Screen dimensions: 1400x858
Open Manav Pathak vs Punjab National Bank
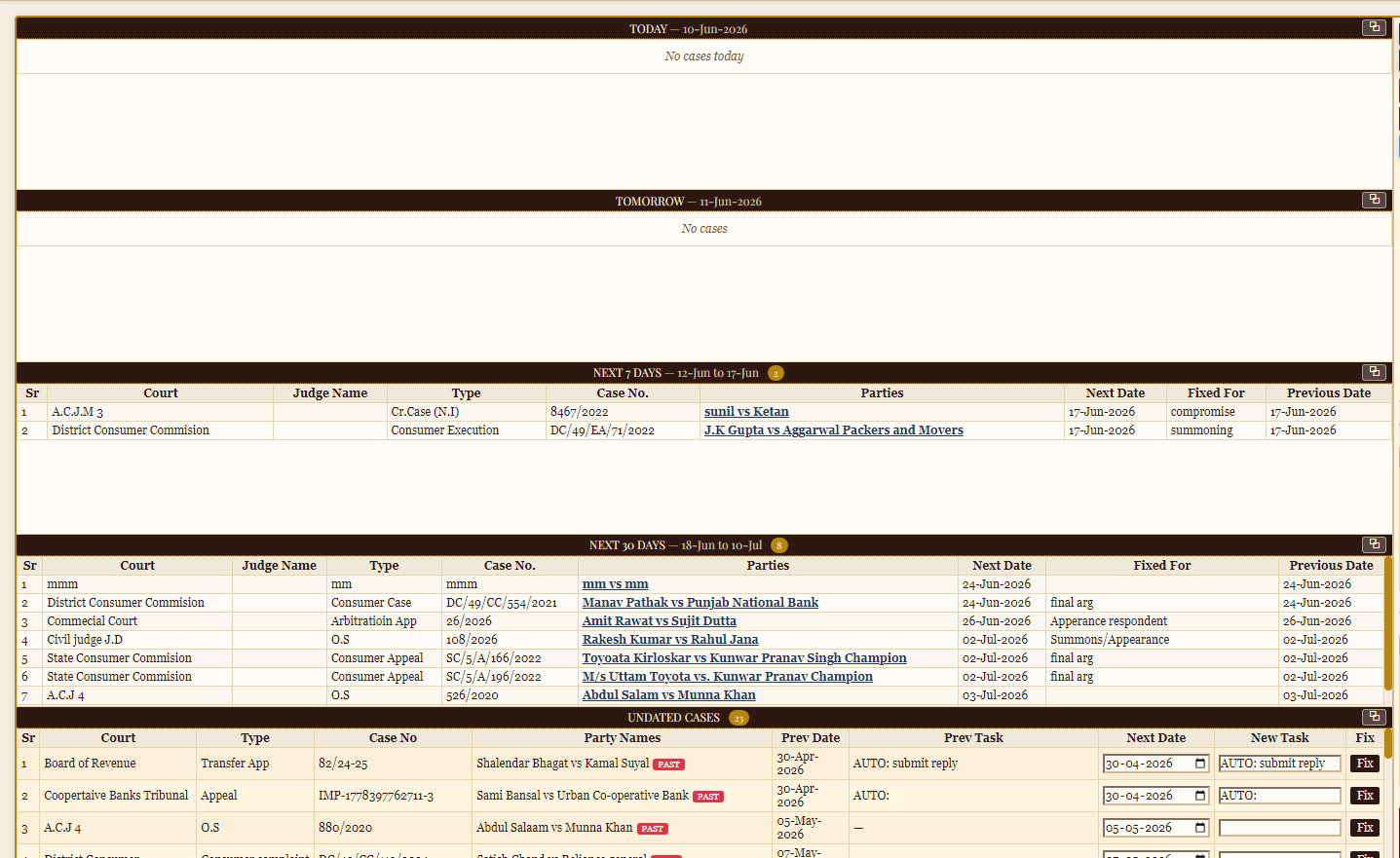point(700,603)
